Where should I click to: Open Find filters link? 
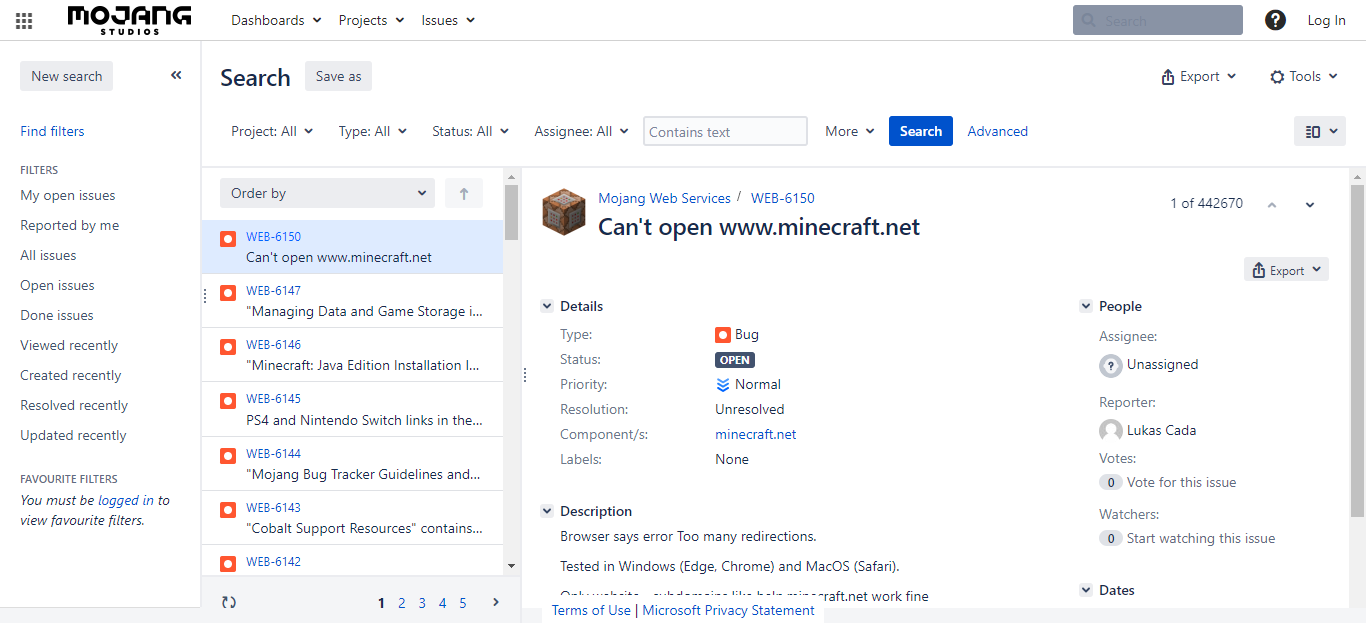[52, 131]
